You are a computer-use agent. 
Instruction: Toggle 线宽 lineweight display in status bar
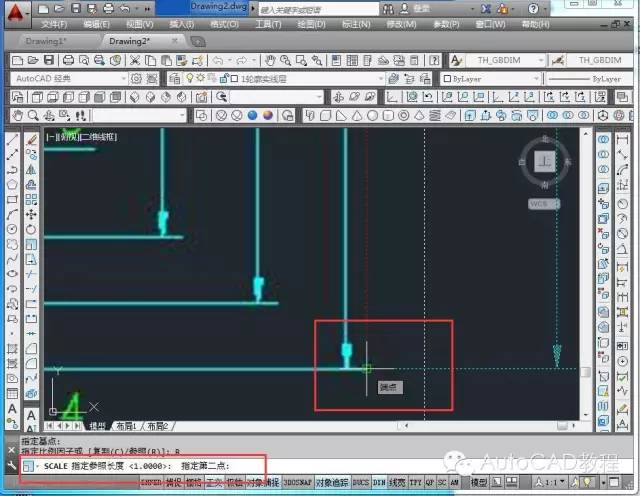click(397, 482)
